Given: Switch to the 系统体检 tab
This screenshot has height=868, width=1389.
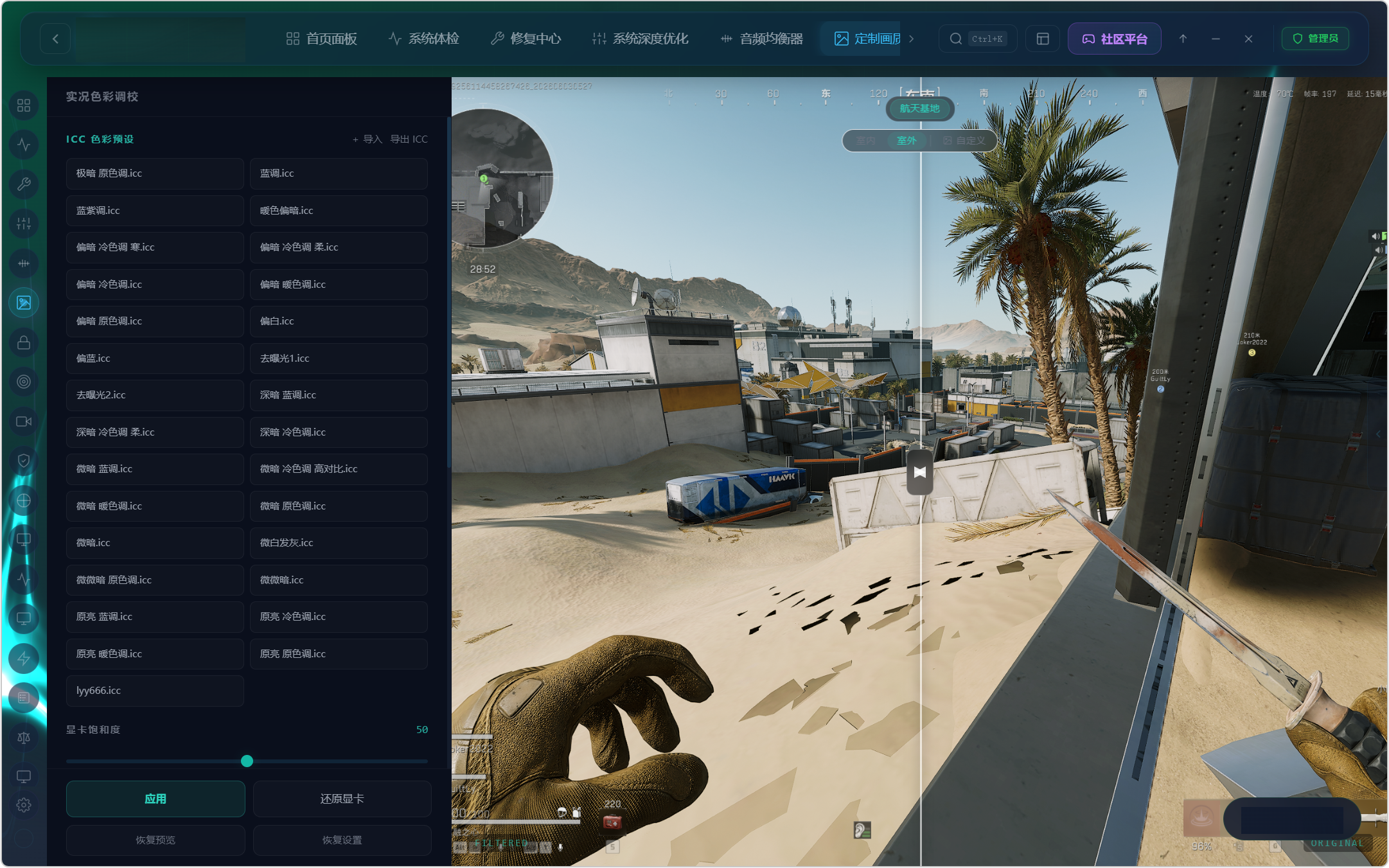Looking at the screenshot, I should coord(424,39).
